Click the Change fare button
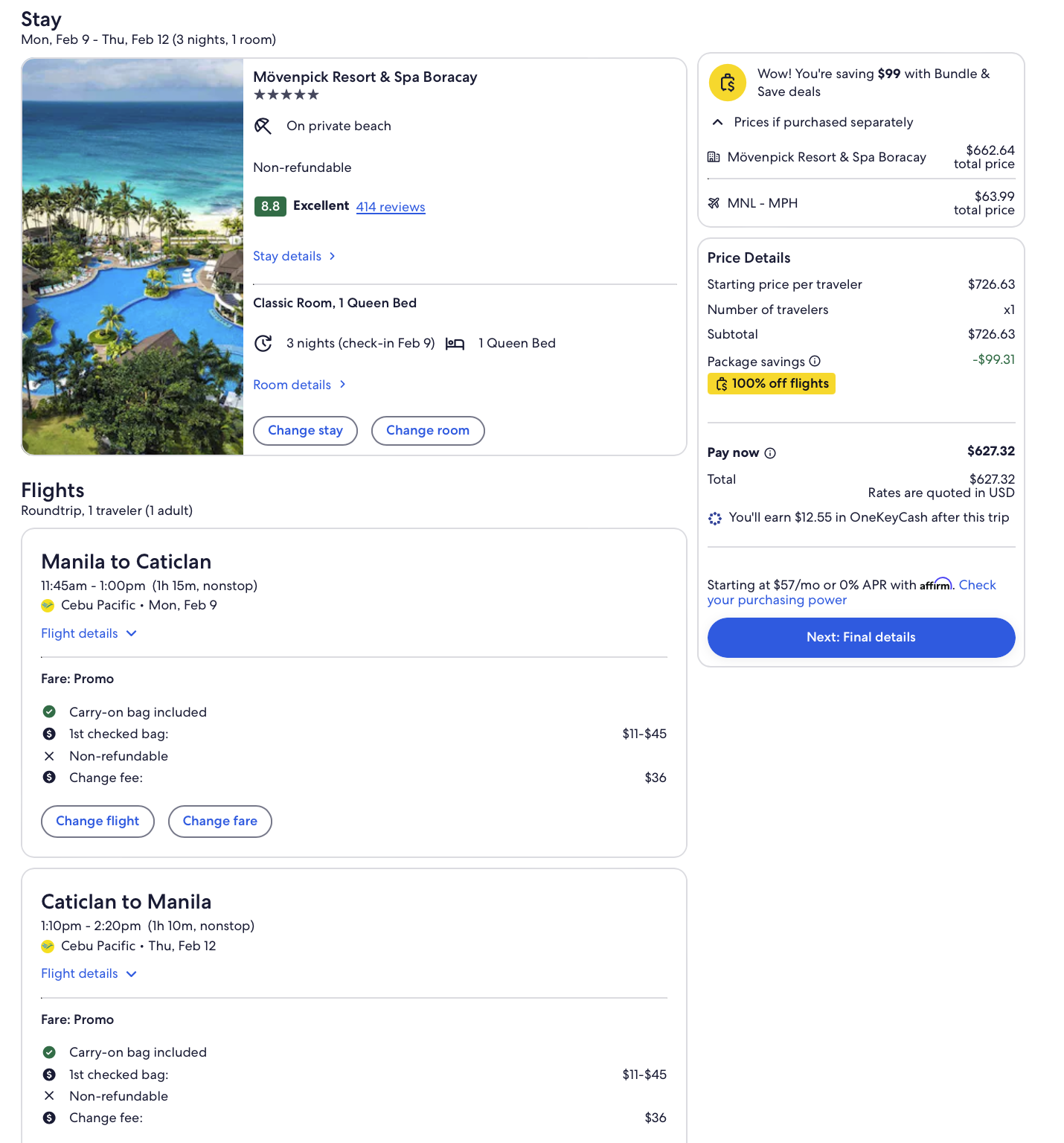 [220, 822]
